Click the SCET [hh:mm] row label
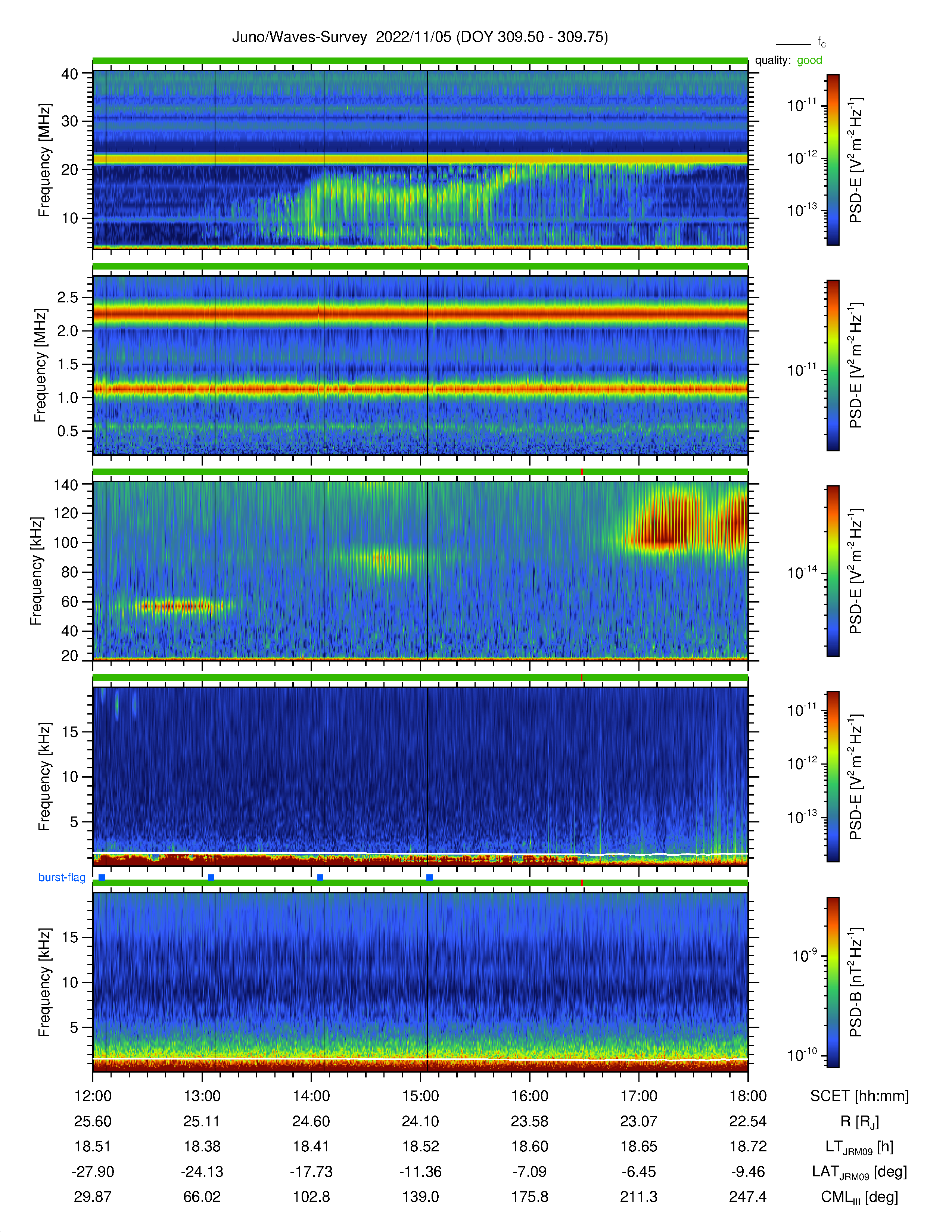 tap(859, 1095)
